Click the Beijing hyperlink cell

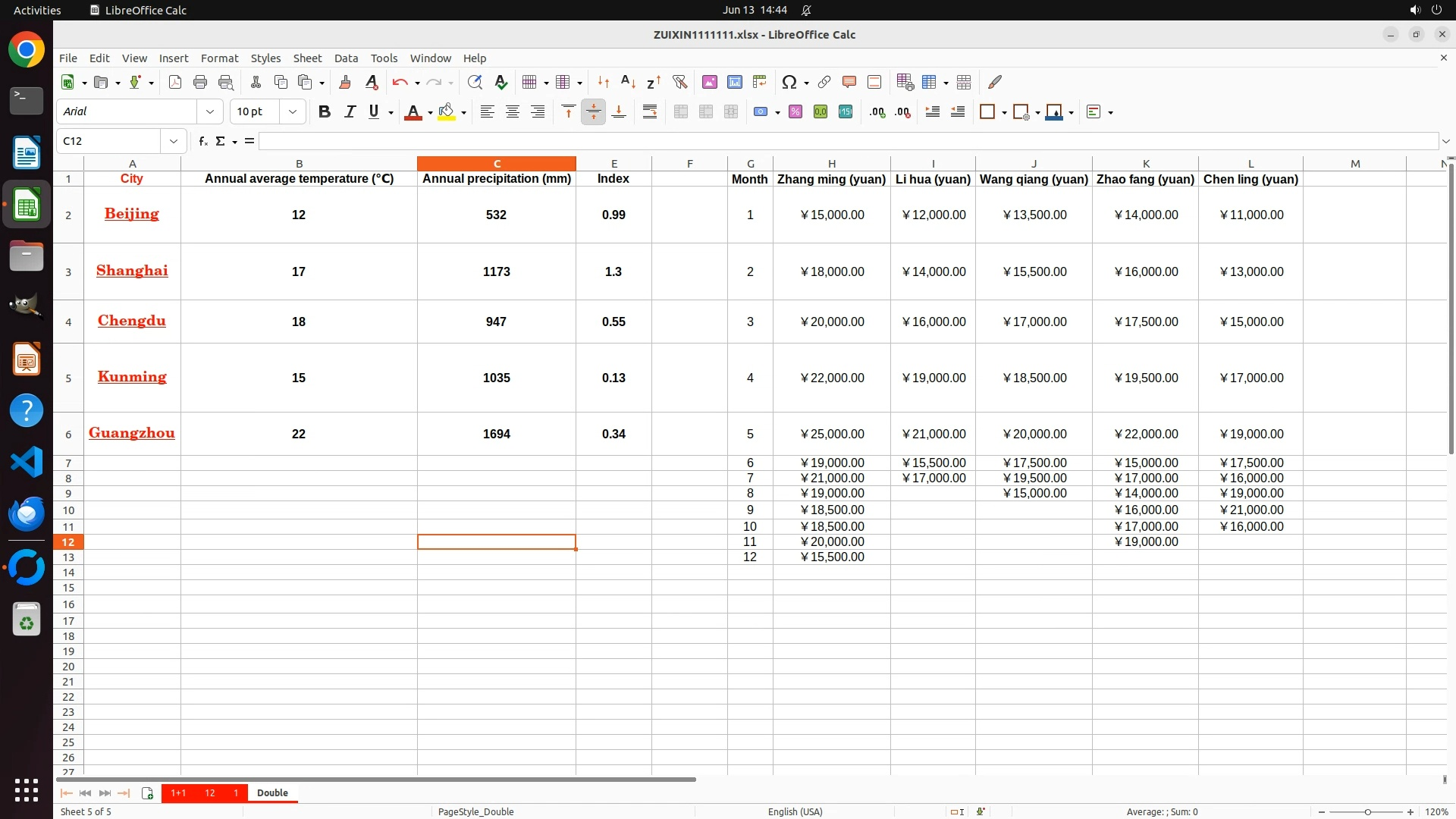point(132,214)
